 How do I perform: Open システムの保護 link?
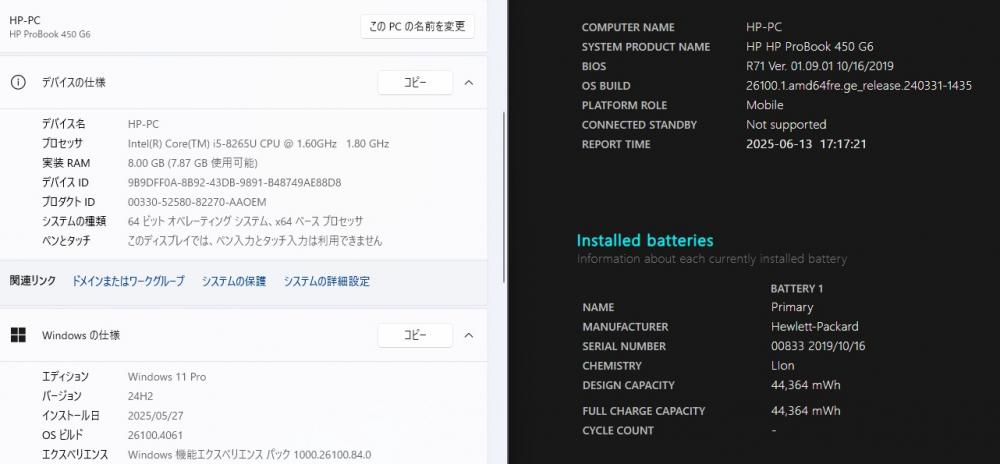point(234,281)
